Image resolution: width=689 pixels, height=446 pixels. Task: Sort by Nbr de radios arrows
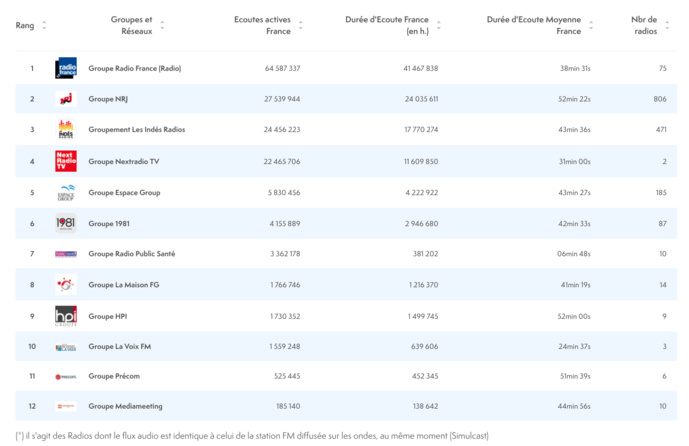[x=668, y=25]
